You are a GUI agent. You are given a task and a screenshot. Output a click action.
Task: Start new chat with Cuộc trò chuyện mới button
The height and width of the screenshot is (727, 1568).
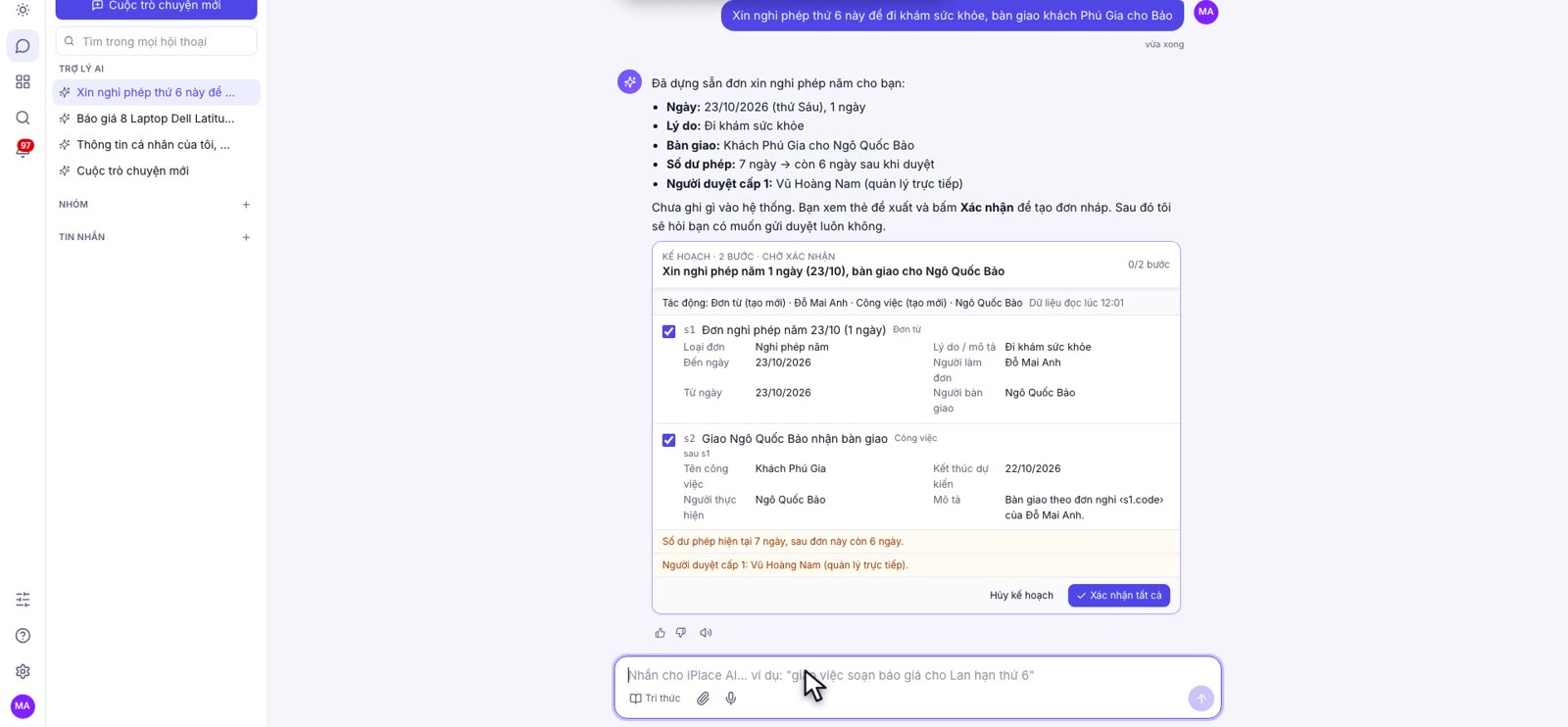[156, 7]
